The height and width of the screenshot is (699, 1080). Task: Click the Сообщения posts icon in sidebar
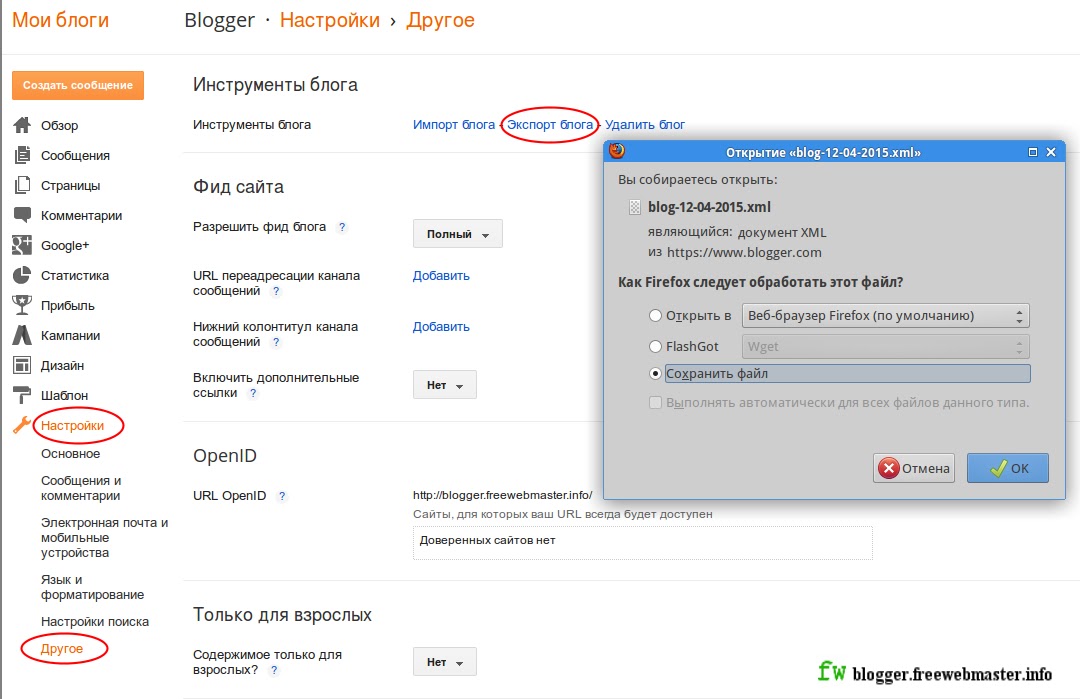[22, 155]
